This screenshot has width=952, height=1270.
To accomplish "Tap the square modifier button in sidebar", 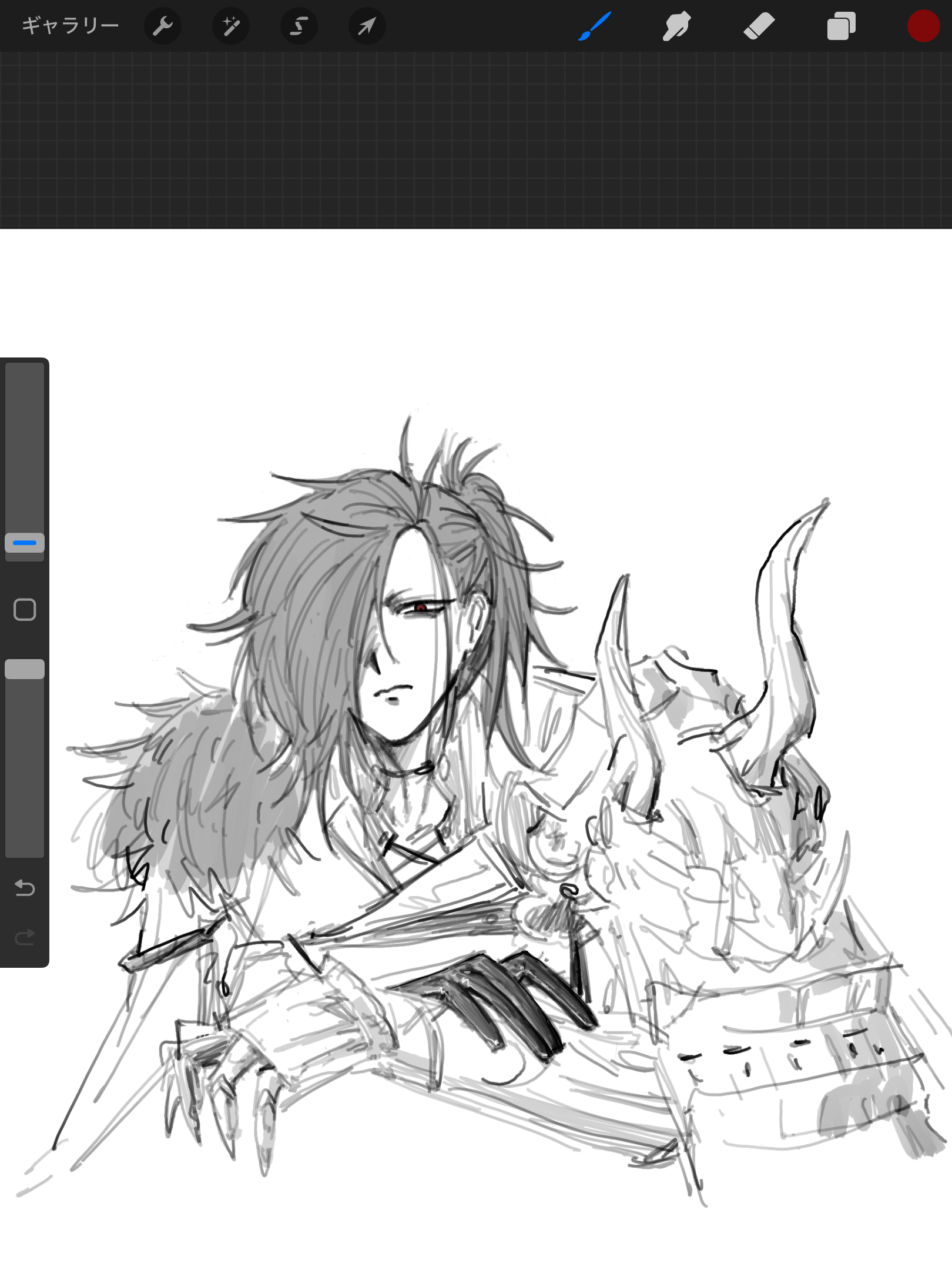I will click(x=25, y=610).
